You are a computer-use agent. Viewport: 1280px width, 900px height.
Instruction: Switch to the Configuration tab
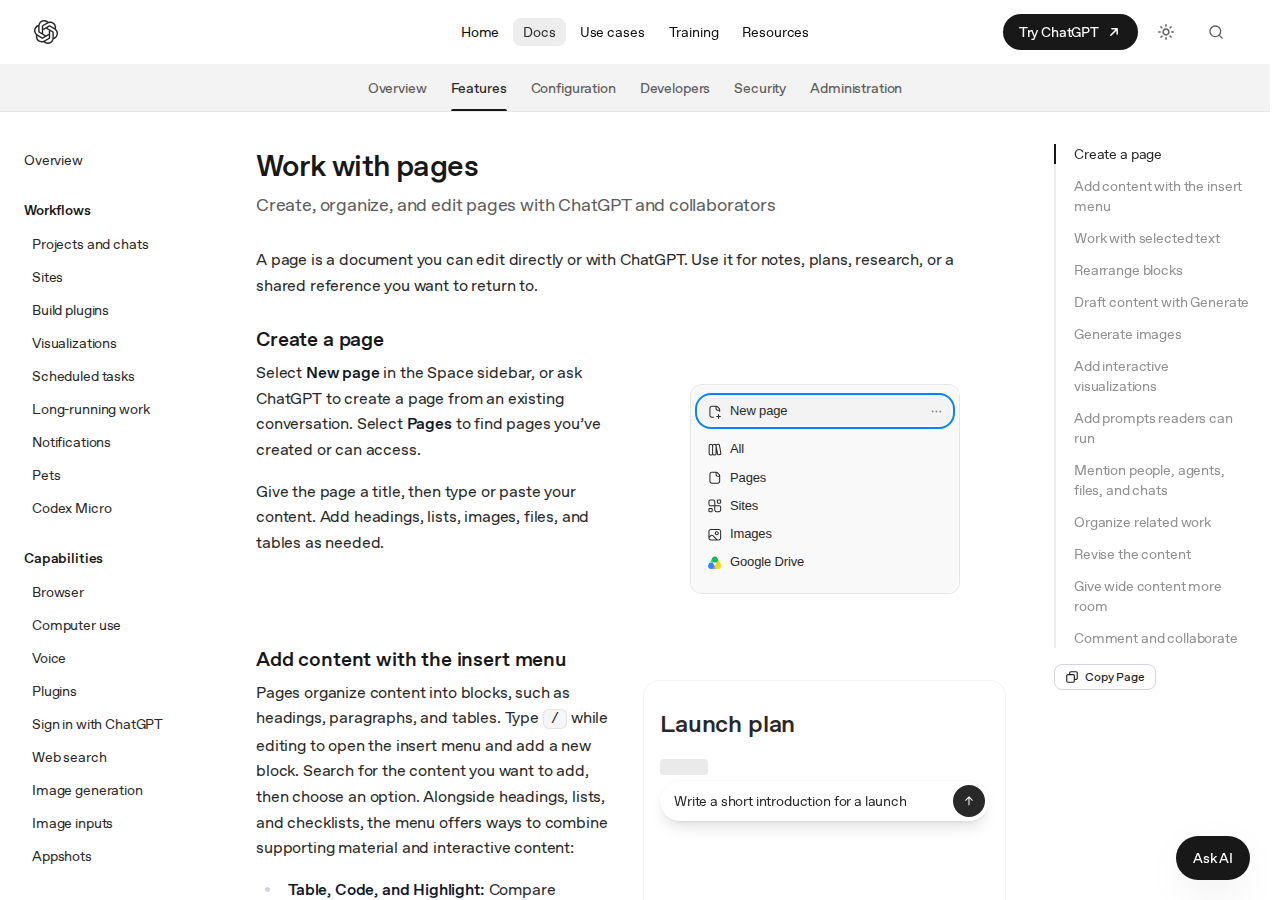pyautogui.click(x=573, y=88)
